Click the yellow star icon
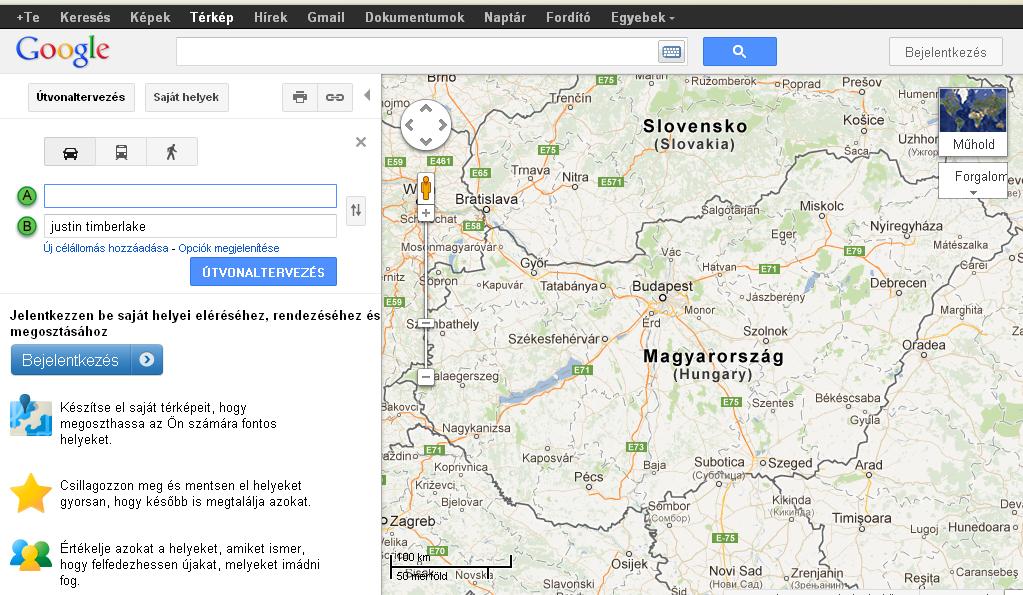The image size is (1023, 595). (x=31, y=493)
